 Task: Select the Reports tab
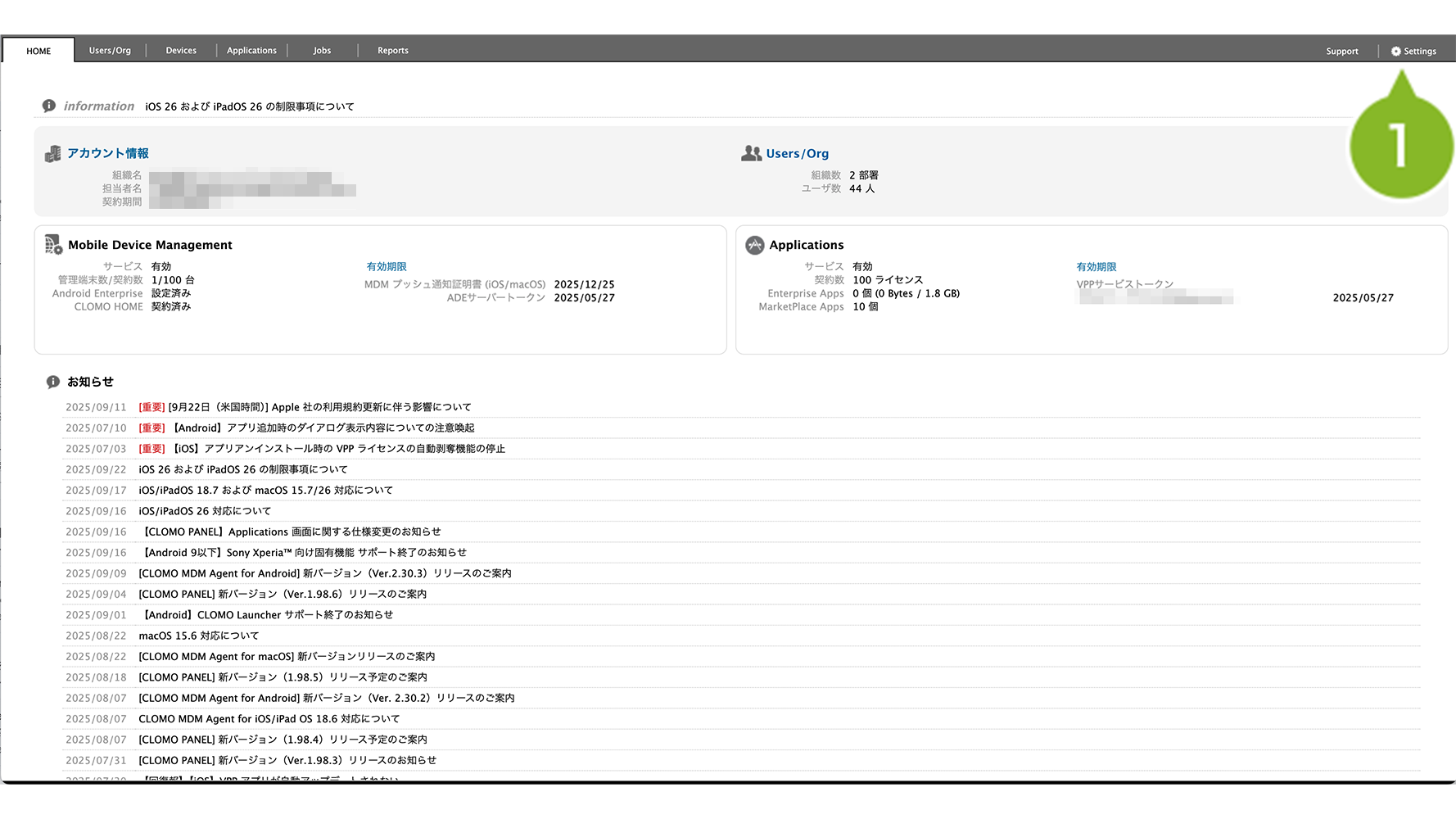pyautogui.click(x=392, y=51)
